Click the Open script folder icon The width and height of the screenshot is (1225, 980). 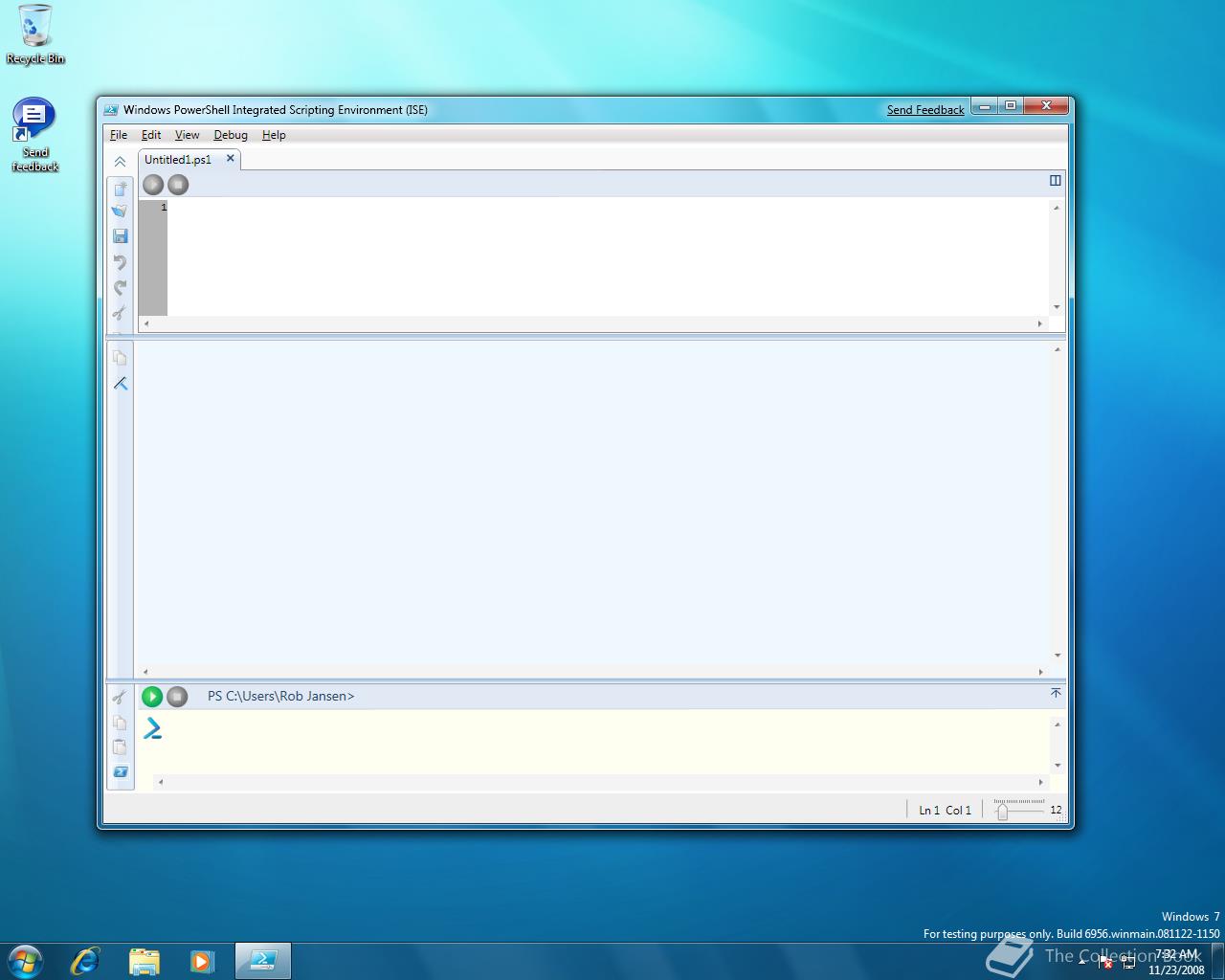click(x=120, y=211)
